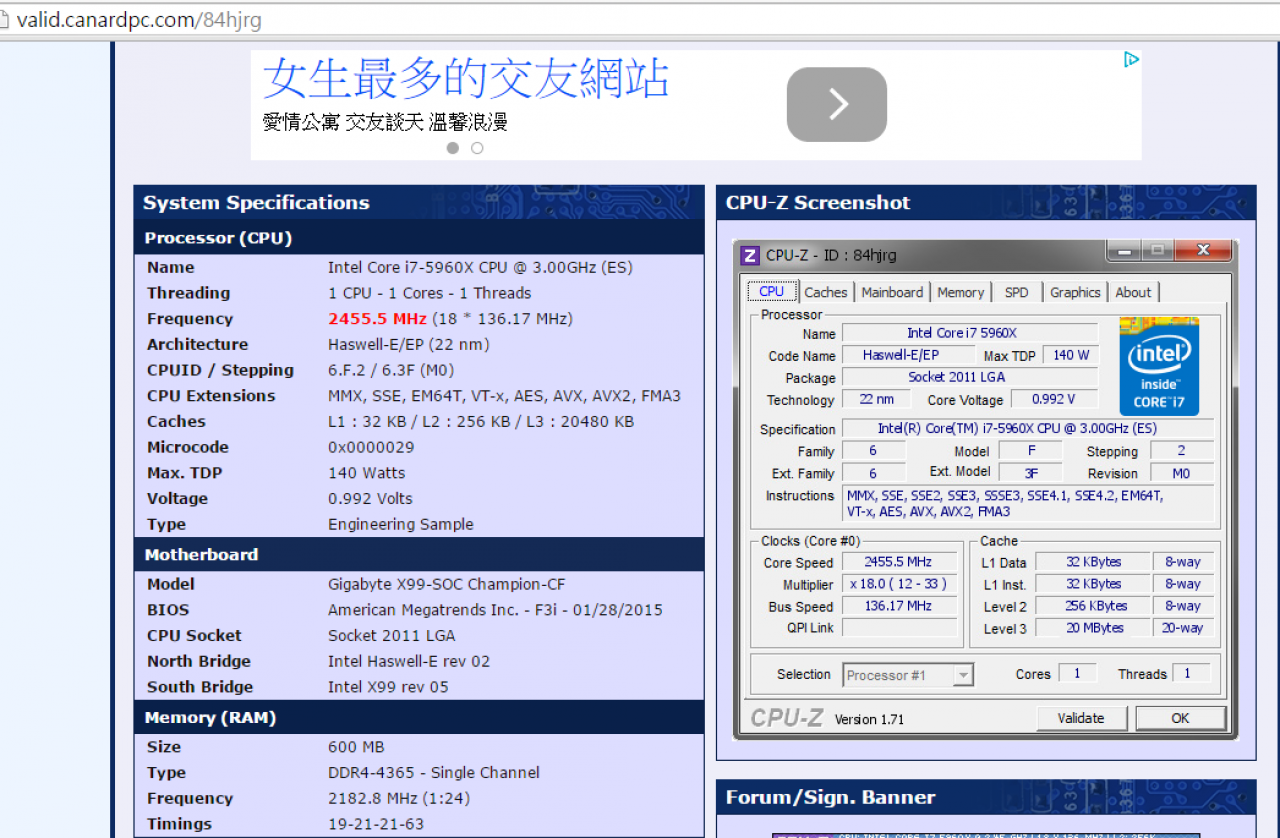Click the Forum/Sign. Banner heading
This screenshot has height=838, width=1280.
[830, 798]
